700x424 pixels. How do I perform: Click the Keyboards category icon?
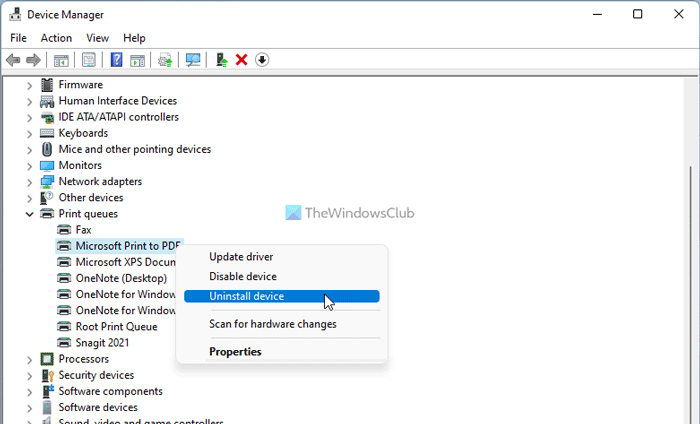point(47,133)
